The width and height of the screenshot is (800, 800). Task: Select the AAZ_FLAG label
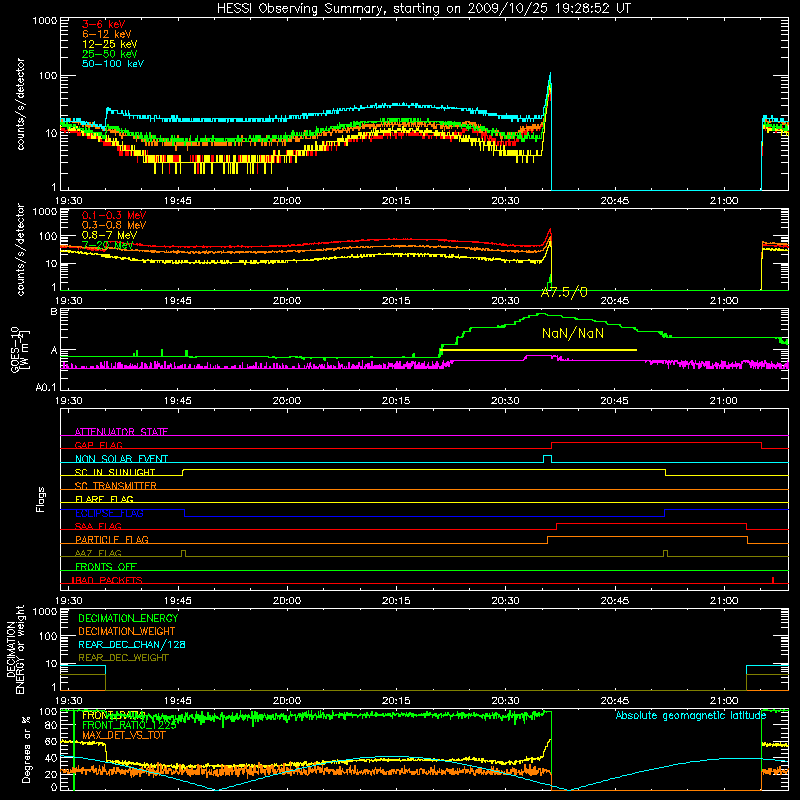tap(98, 553)
